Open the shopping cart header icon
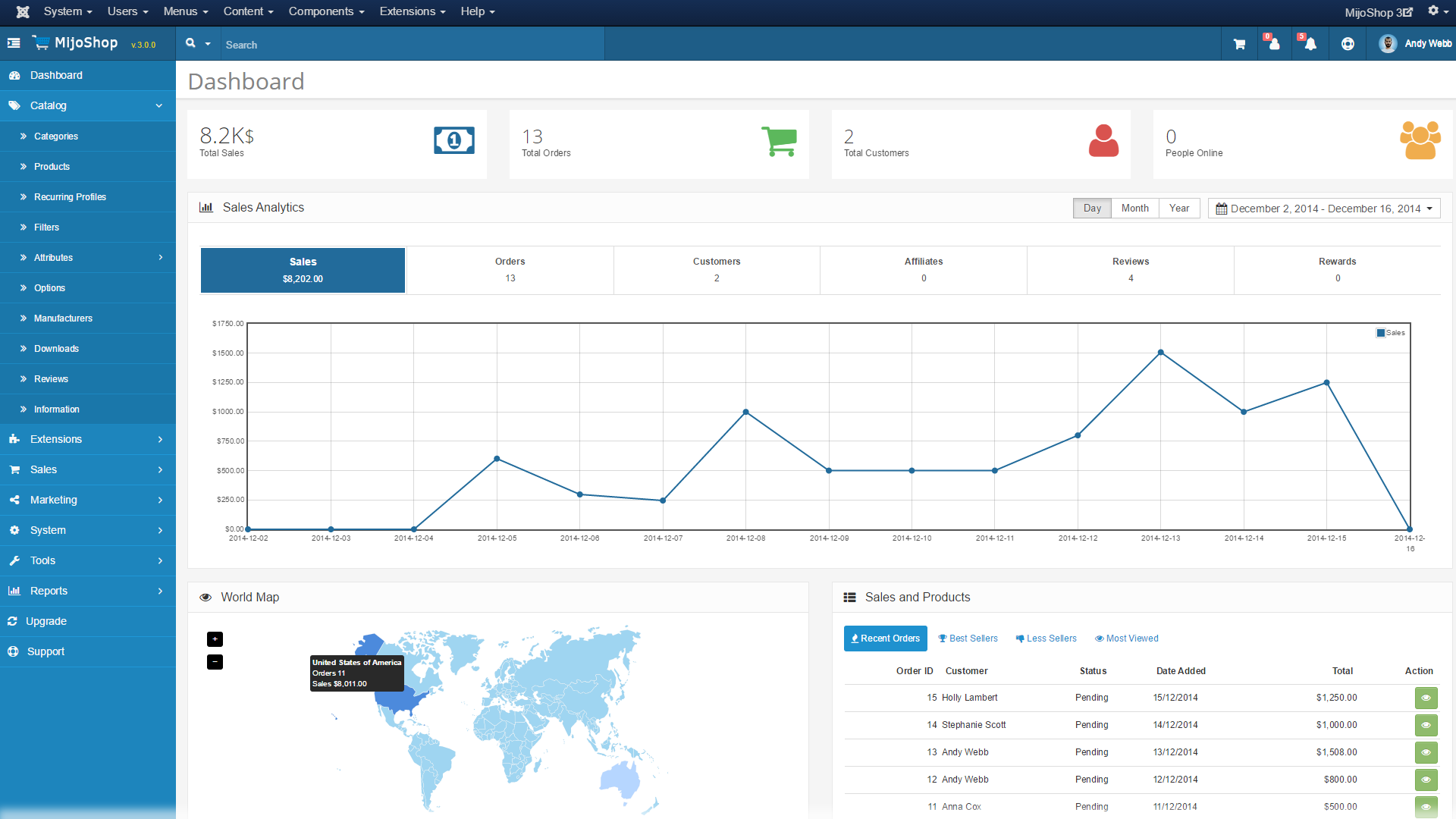Image resolution: width=1456 pixels, height=819 pixels. (x=1239, y=44)
